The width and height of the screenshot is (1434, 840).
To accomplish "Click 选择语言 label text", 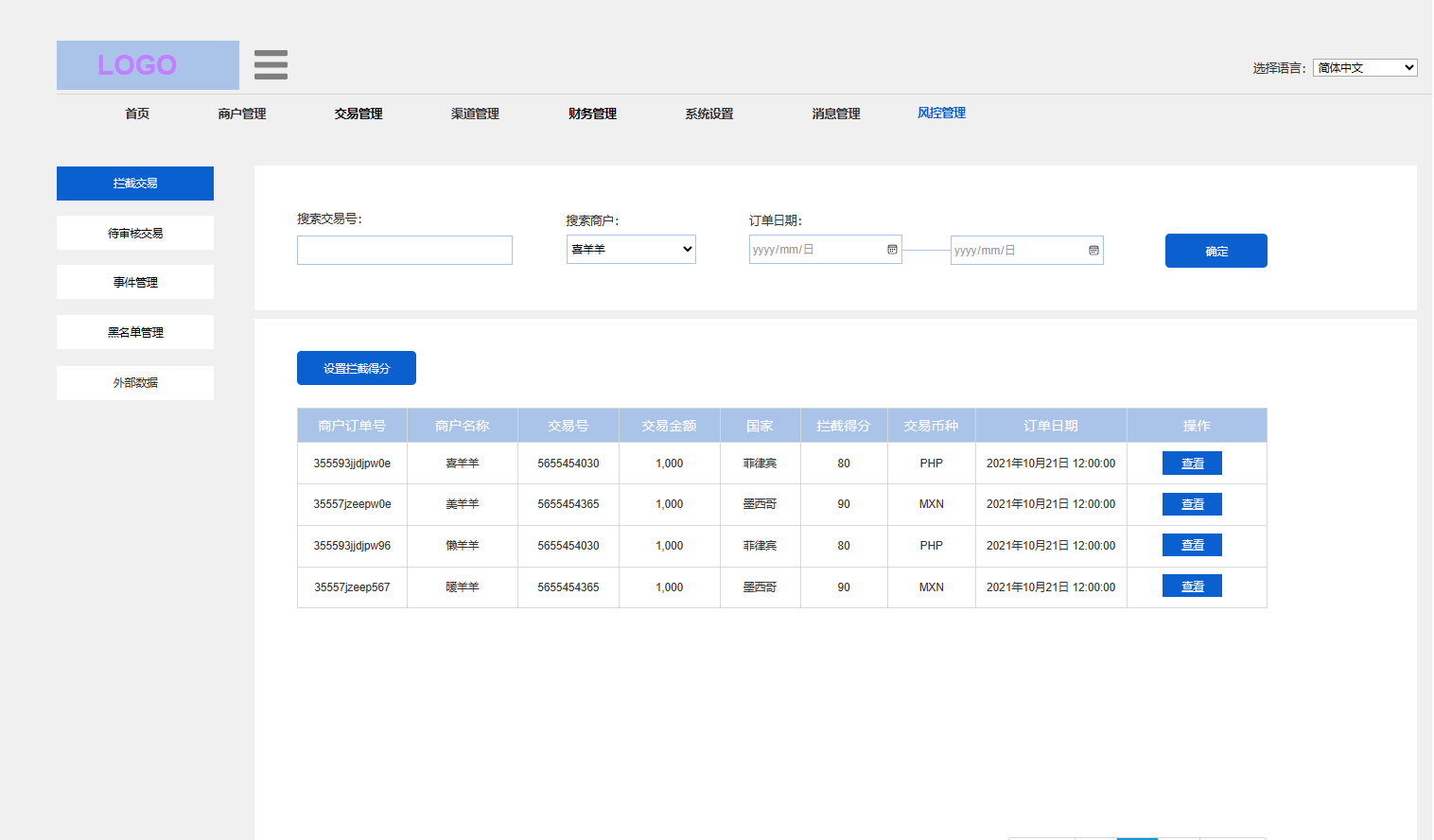I will [1279, 68].
